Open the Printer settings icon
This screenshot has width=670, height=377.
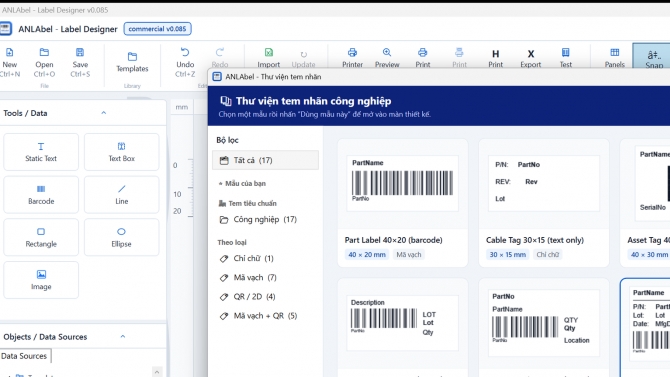tap(352, 52)
